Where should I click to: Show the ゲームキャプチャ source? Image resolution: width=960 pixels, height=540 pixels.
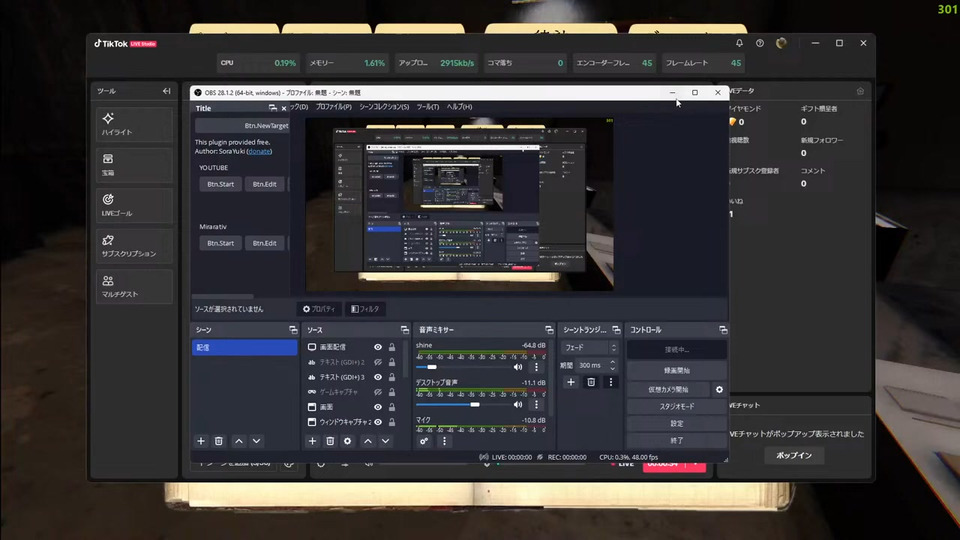[x=378, y=392]
